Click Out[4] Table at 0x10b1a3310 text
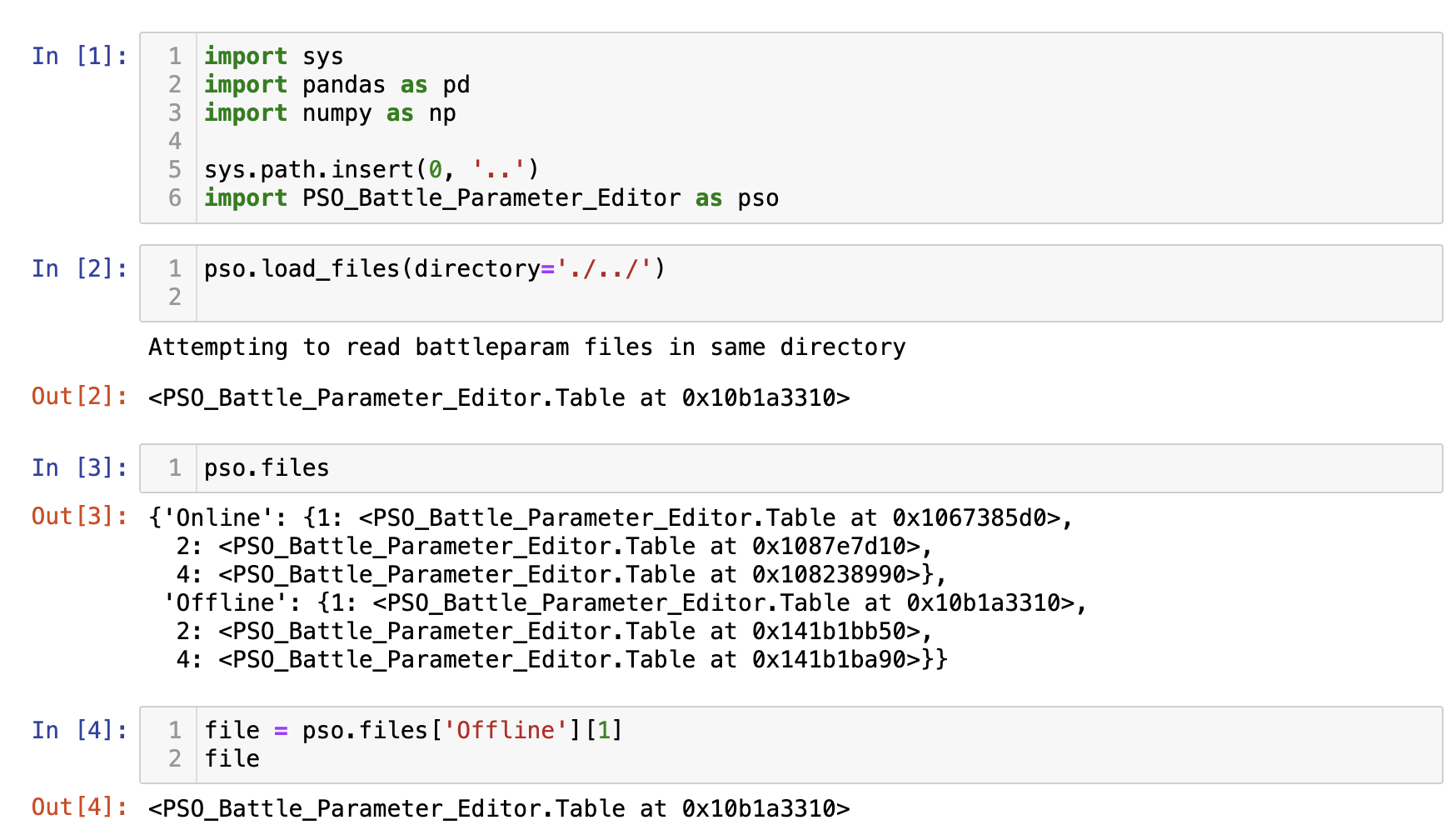 (499, 808)
